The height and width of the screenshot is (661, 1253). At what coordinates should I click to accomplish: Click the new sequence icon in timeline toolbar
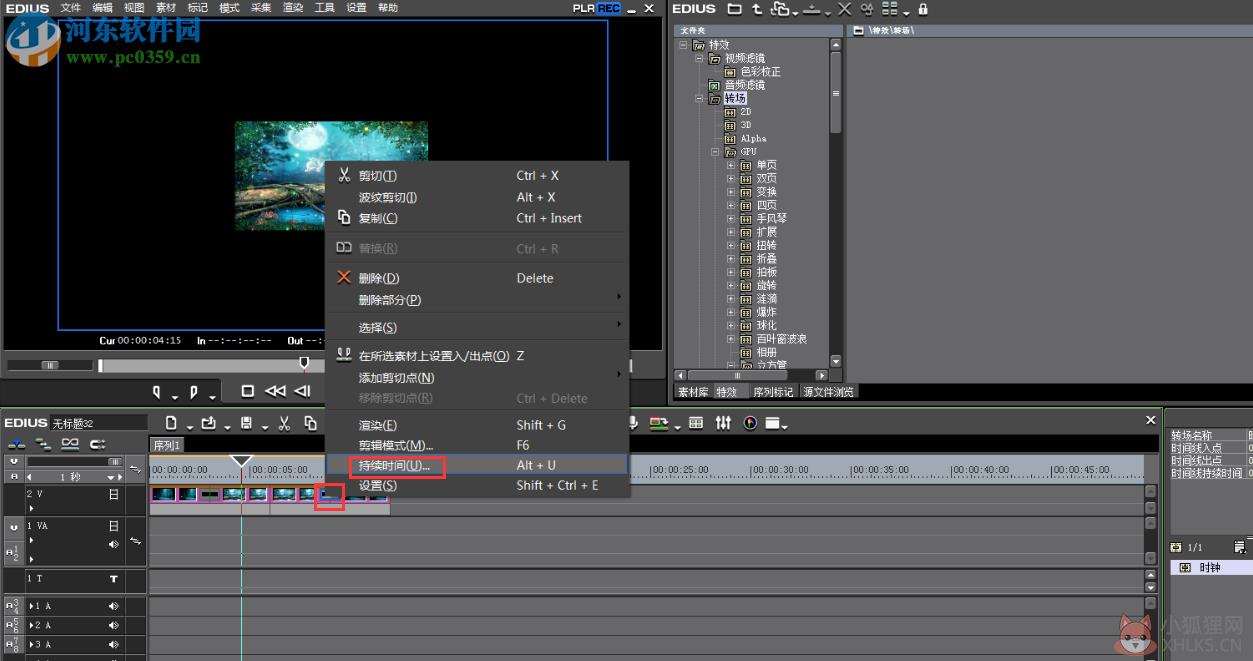pyautogui.click(x=172, y=423)
